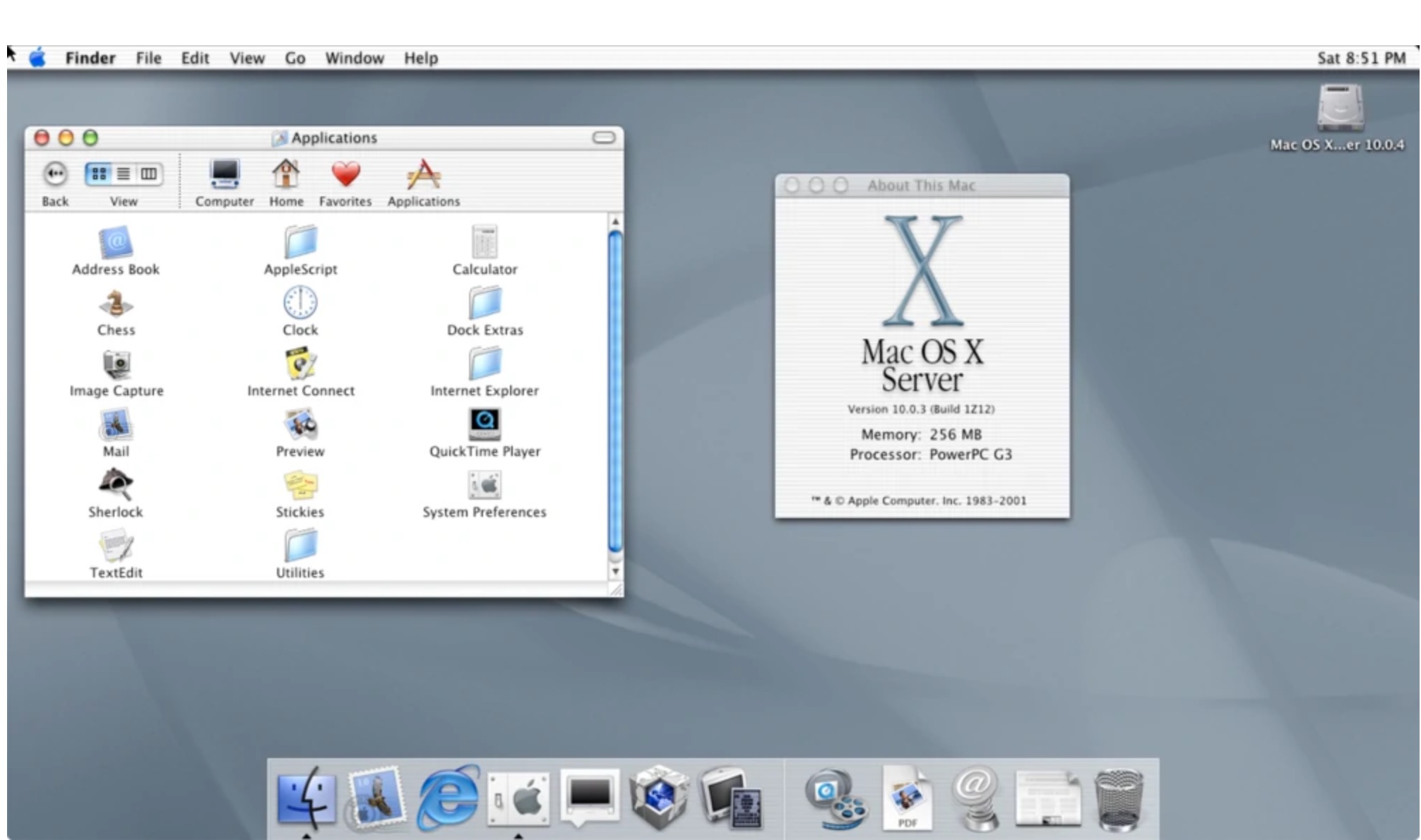Open QuickTime Player in Applications
The width and height of the screenshot is (1421, 840).
(484, 425)
